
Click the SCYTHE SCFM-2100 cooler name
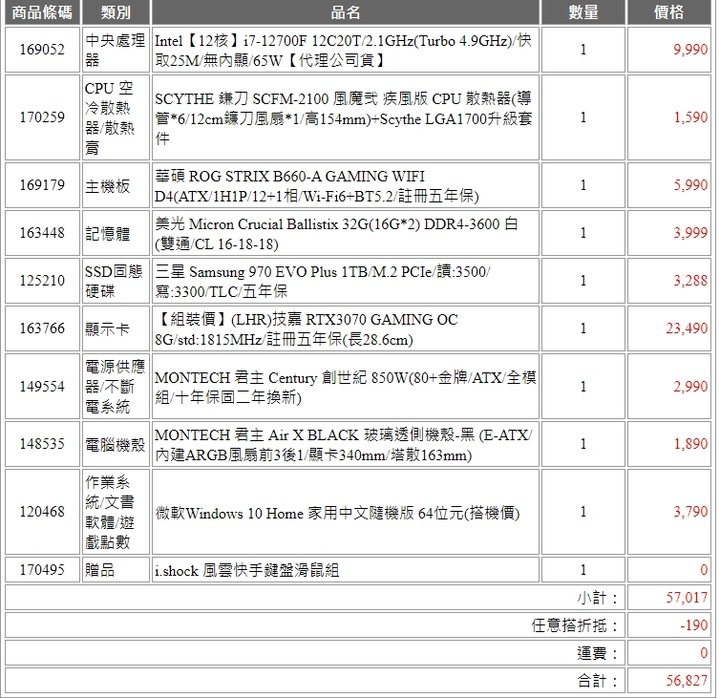point(343,118)
